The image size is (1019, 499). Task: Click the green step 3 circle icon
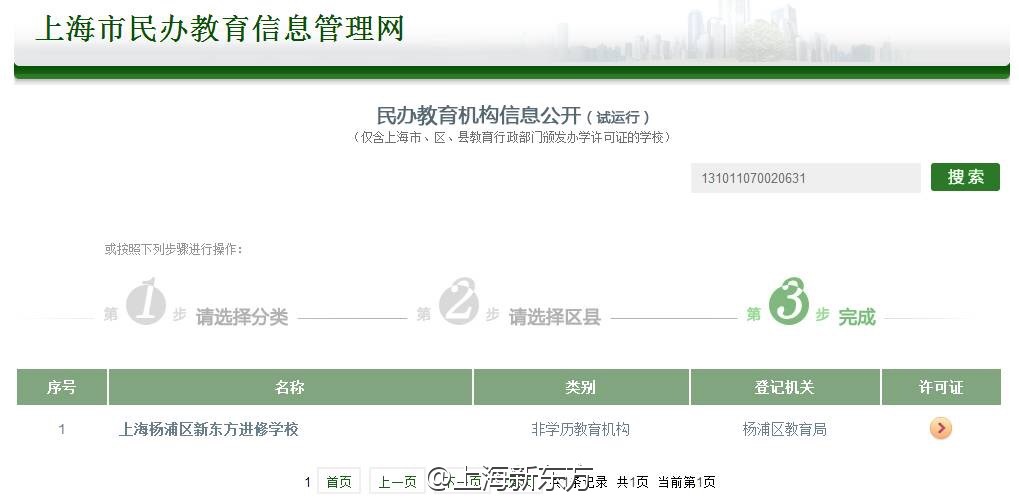[788, 302]
